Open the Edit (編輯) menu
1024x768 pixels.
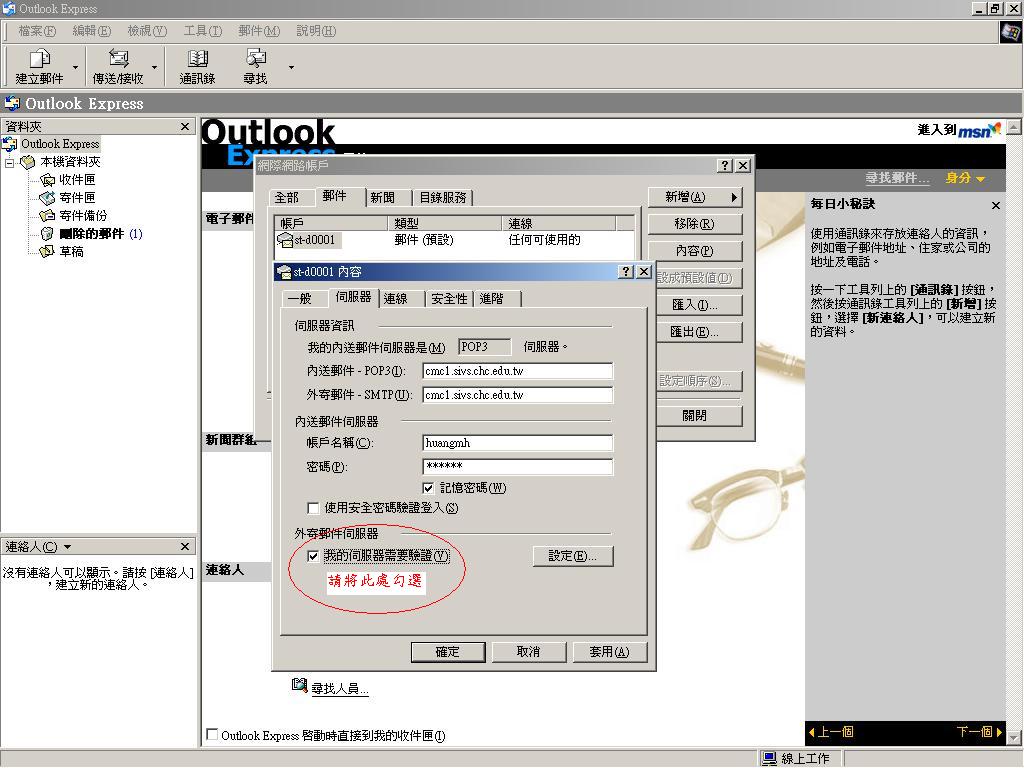click(91, 31)
